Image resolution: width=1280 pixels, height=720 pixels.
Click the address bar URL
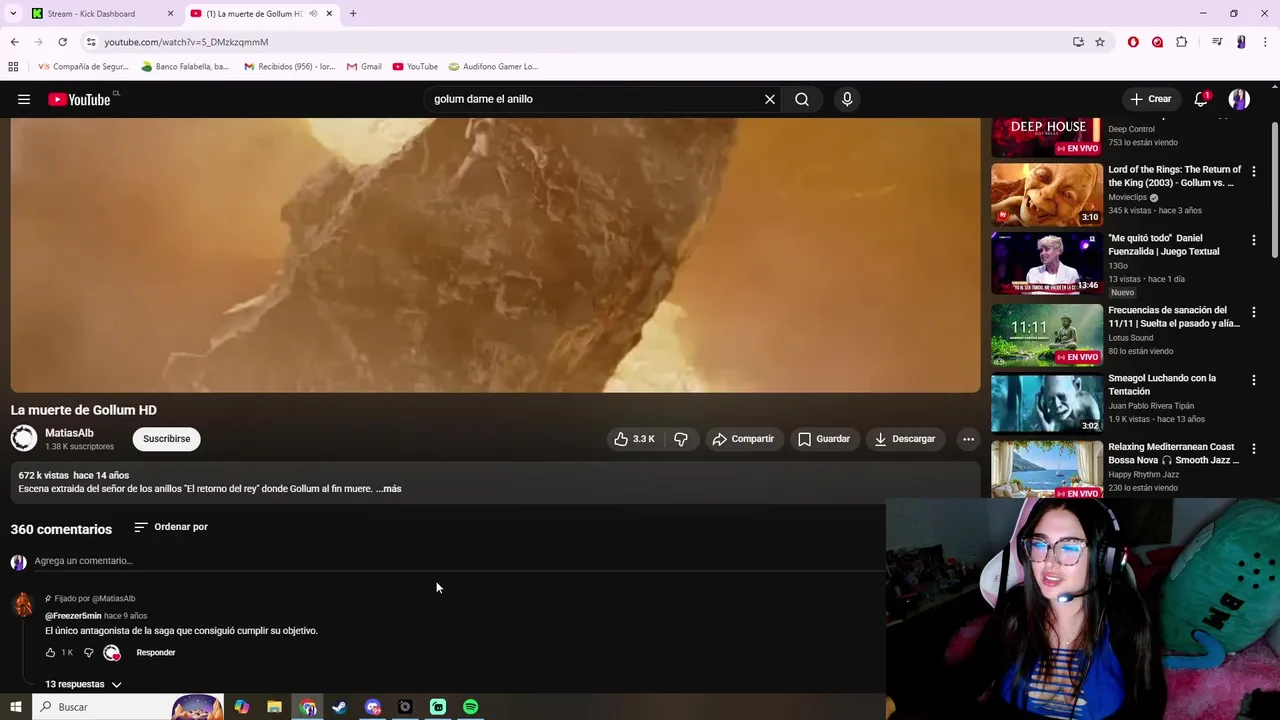[186, 42]
